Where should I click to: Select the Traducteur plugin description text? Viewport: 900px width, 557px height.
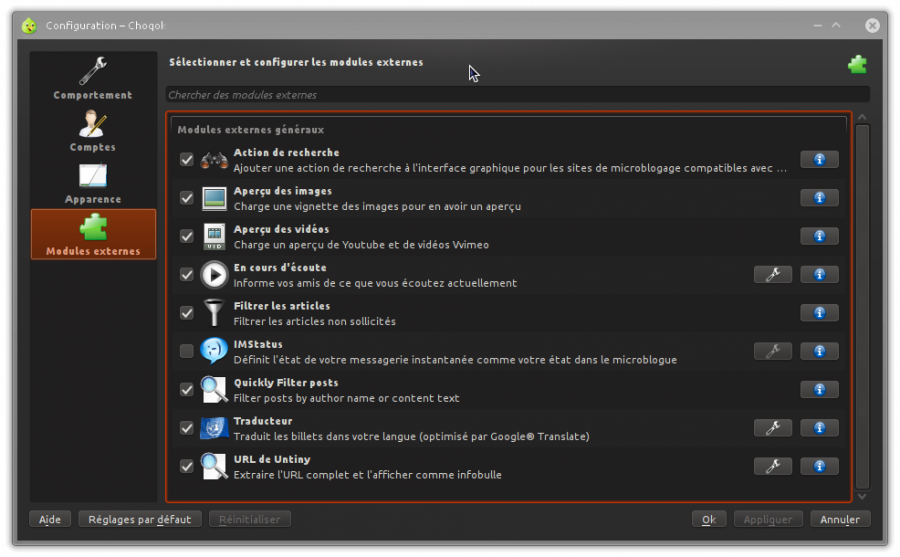pyautogui.click(x=412, y=436)
